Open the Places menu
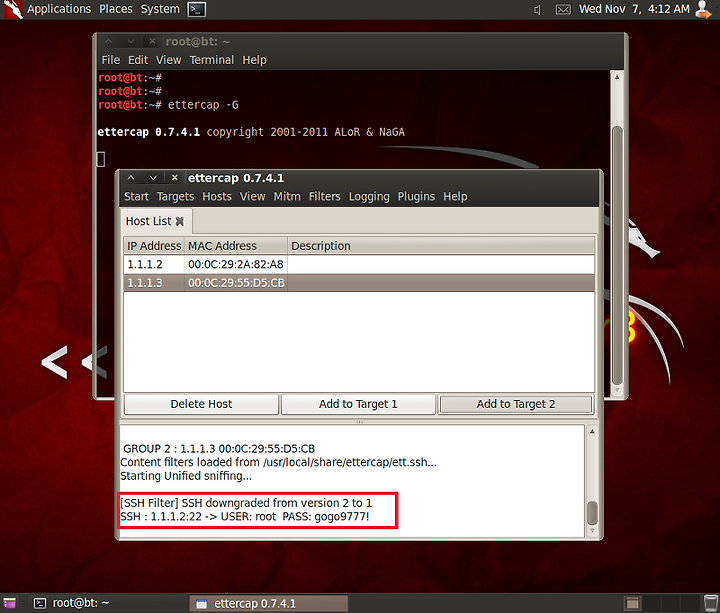Viewport: 720px width, 613px height. pyautogui.click(x=116, y=9)
